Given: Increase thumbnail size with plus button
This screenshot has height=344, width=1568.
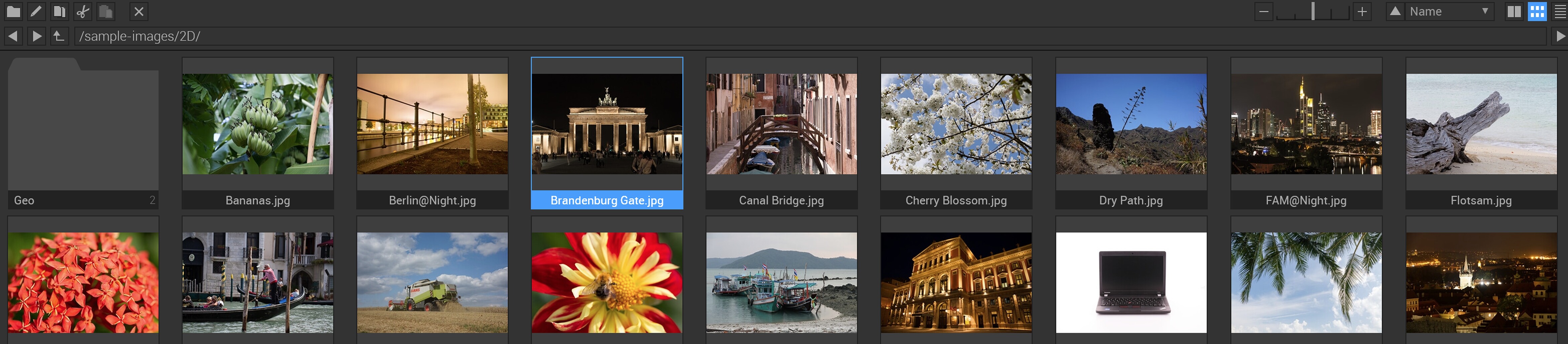Looking at the screenshot, I should coord(1362,12).
